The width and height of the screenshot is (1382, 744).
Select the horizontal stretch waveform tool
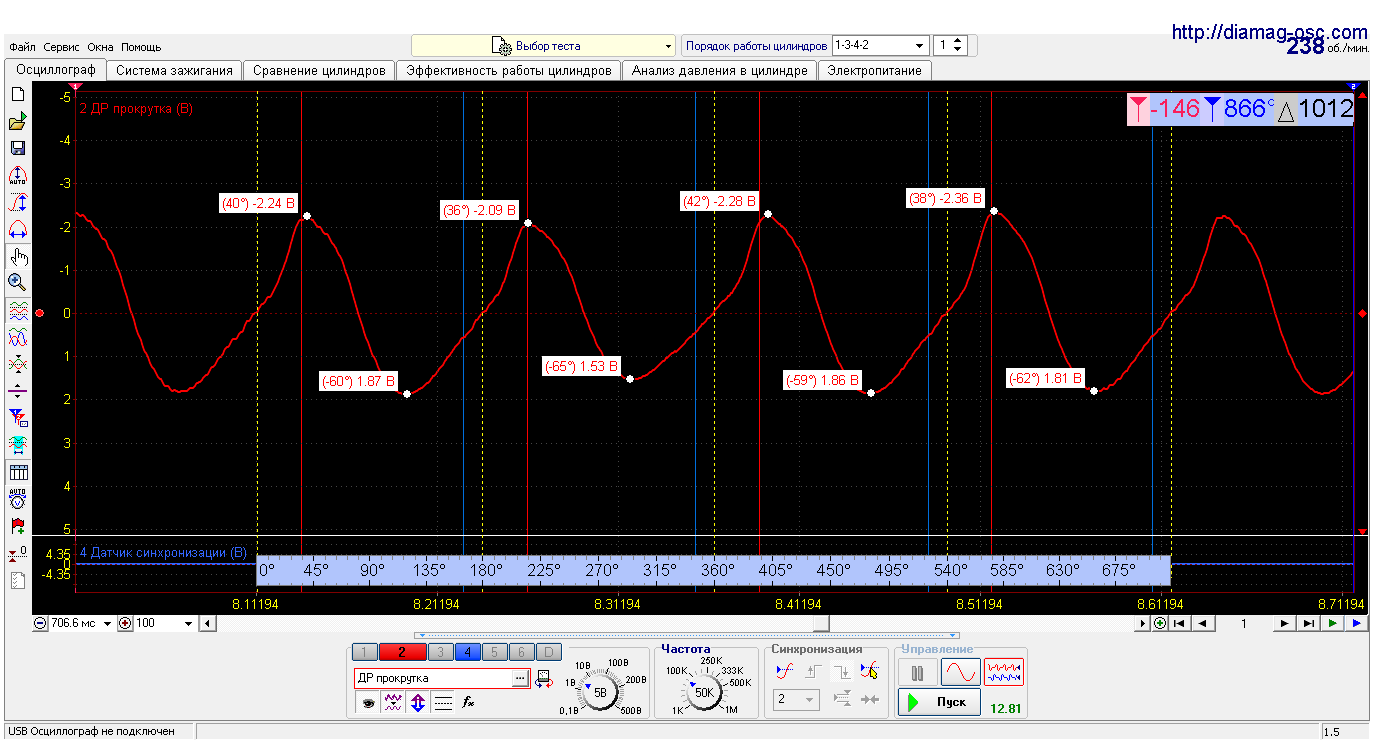(17, 229)
